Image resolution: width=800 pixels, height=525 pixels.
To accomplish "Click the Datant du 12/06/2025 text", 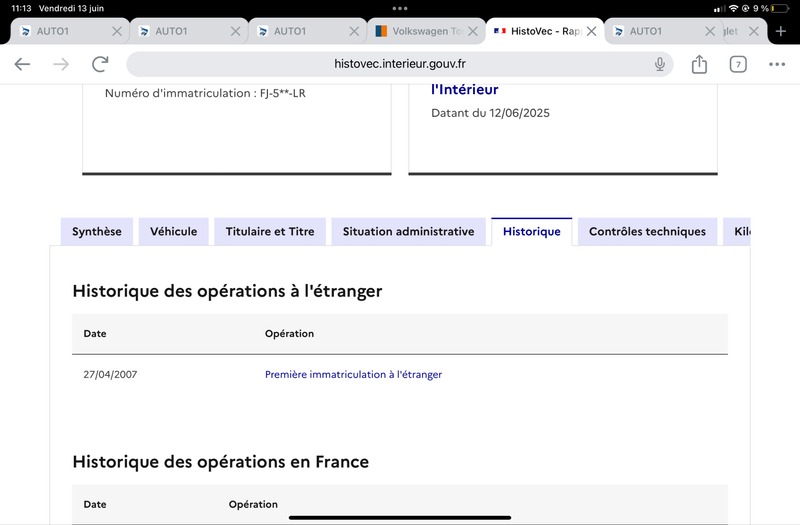I will [x=490, y=113].
